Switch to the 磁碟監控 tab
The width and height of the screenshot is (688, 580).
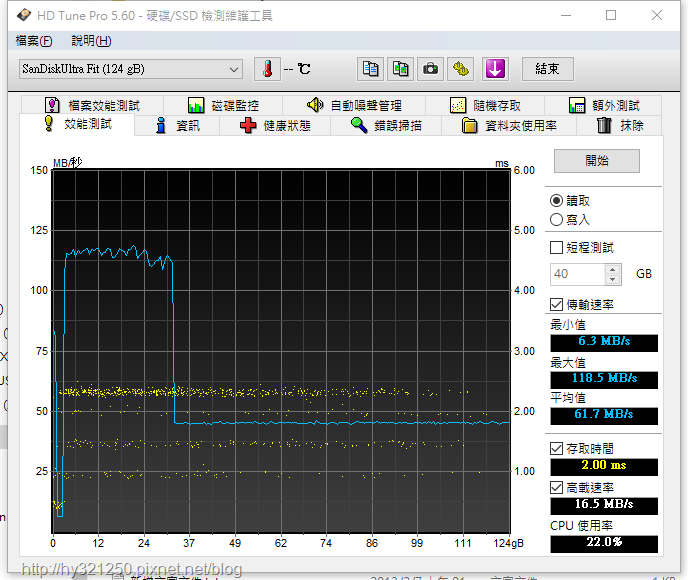point(223,105)
